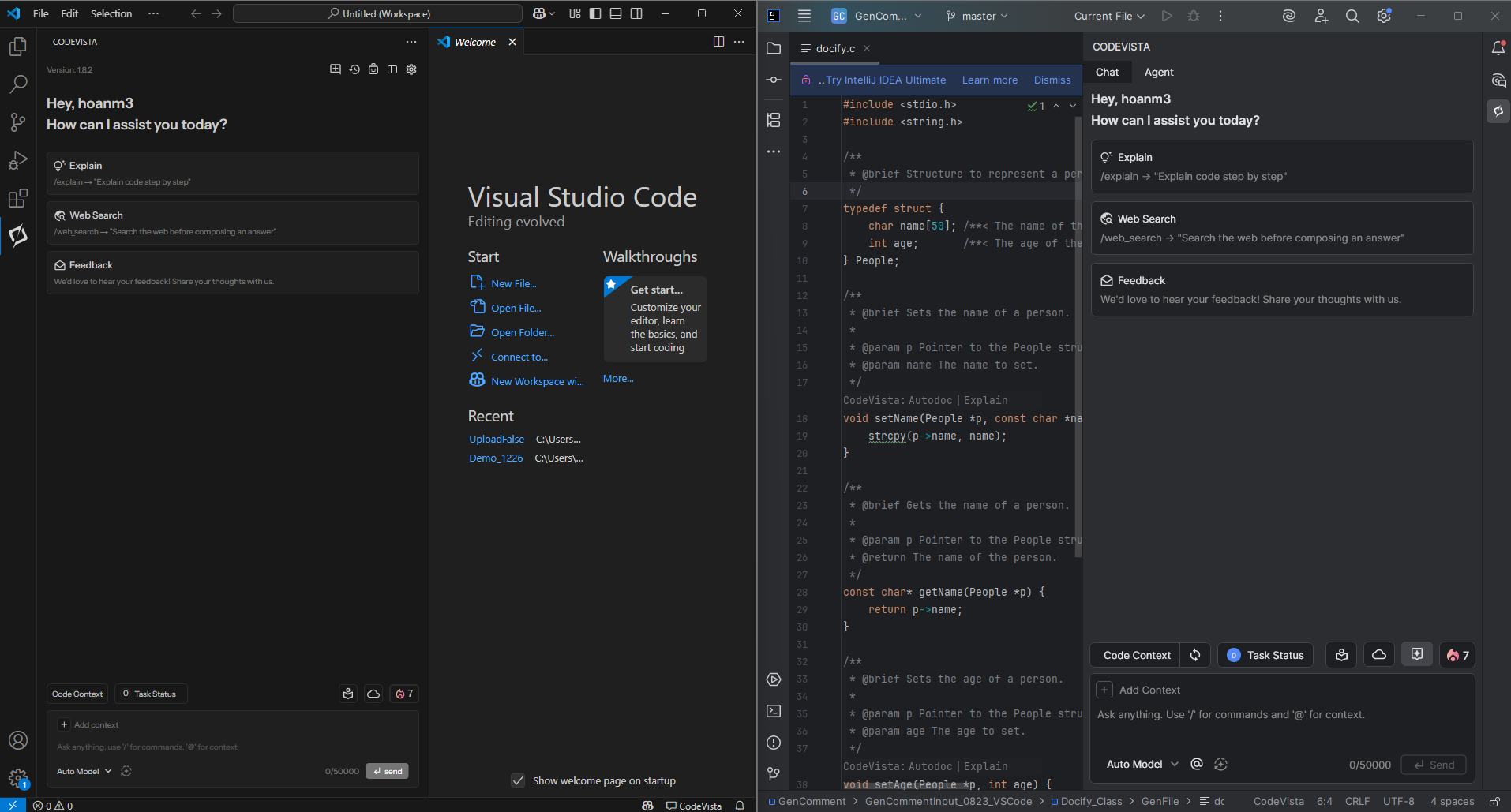Click the flame icon showing 7 in VS Code
This screenshot has height=812, width=1511.
coord(404,694)
